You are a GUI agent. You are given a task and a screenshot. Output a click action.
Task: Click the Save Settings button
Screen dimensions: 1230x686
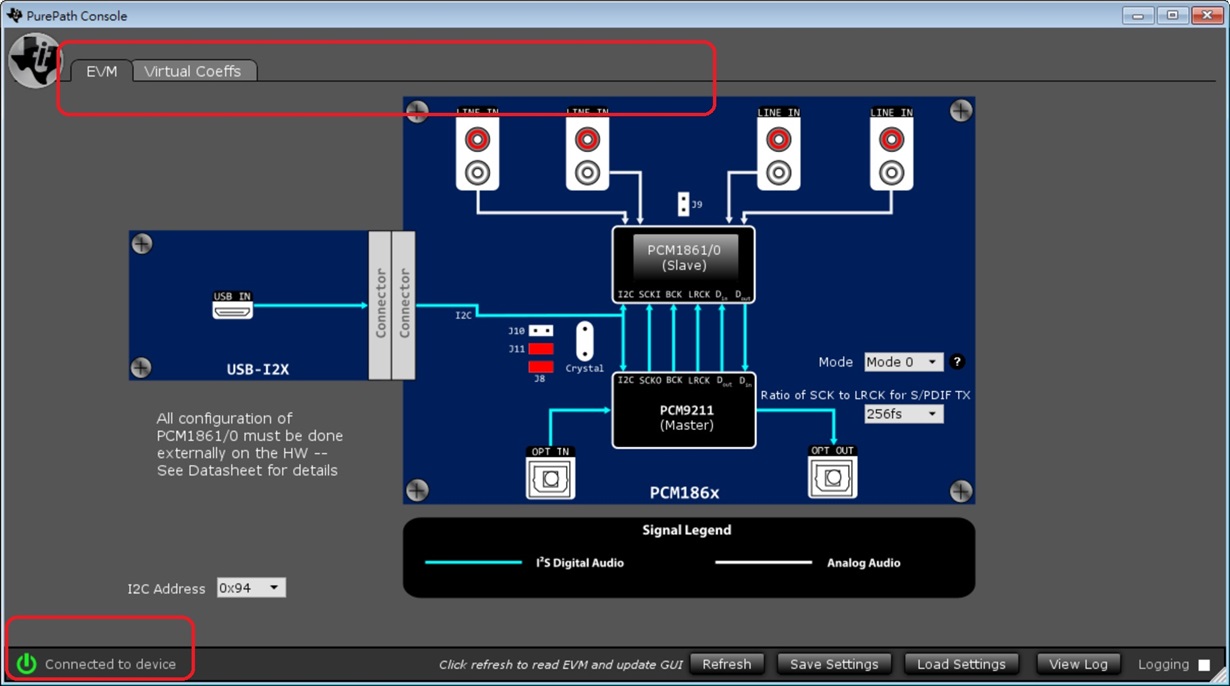(x=834, y=664)
